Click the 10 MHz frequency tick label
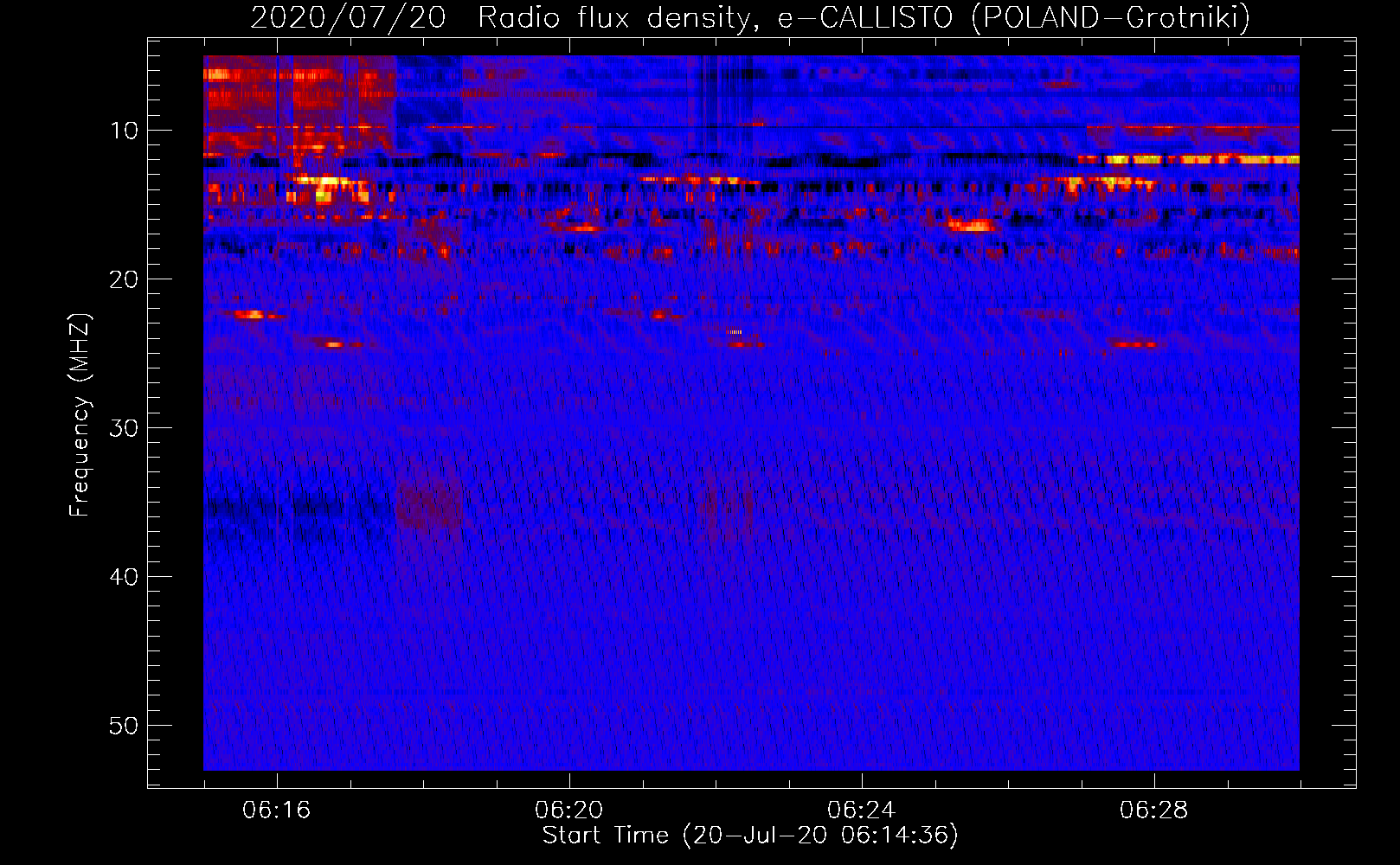The image size is (1400, 865). 125,131
